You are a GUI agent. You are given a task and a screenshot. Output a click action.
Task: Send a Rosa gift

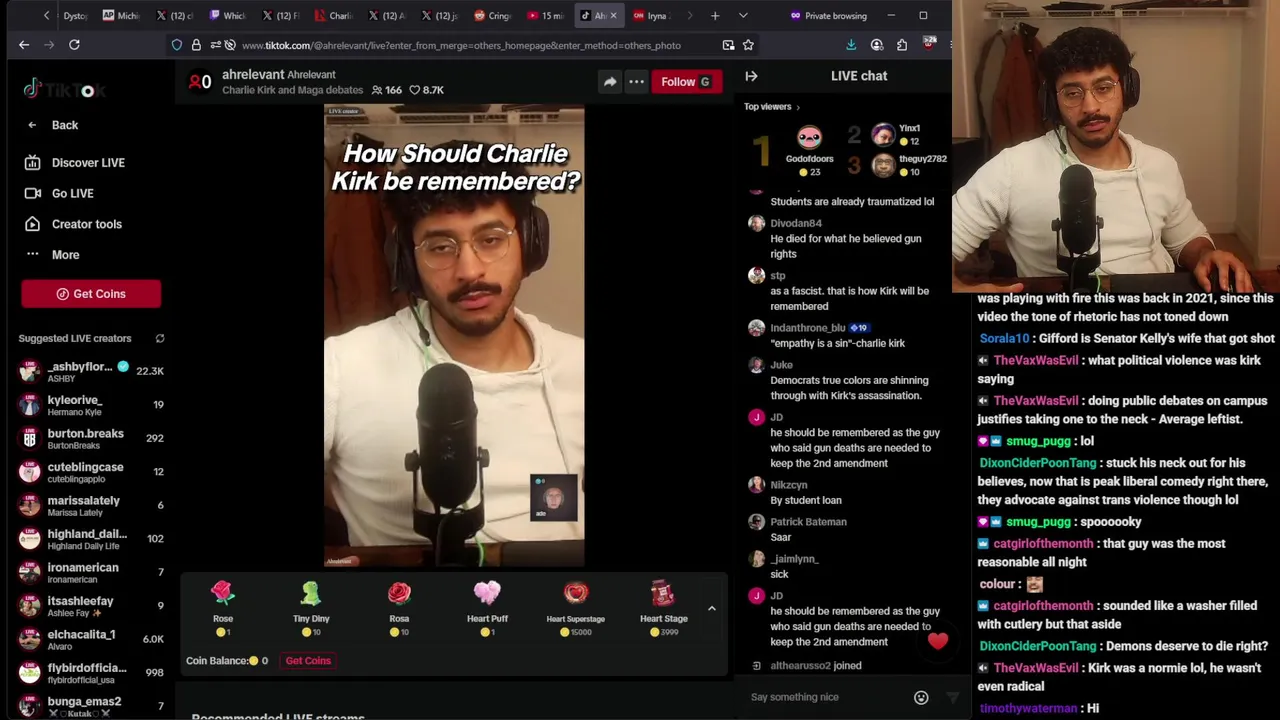click(399, 608)
